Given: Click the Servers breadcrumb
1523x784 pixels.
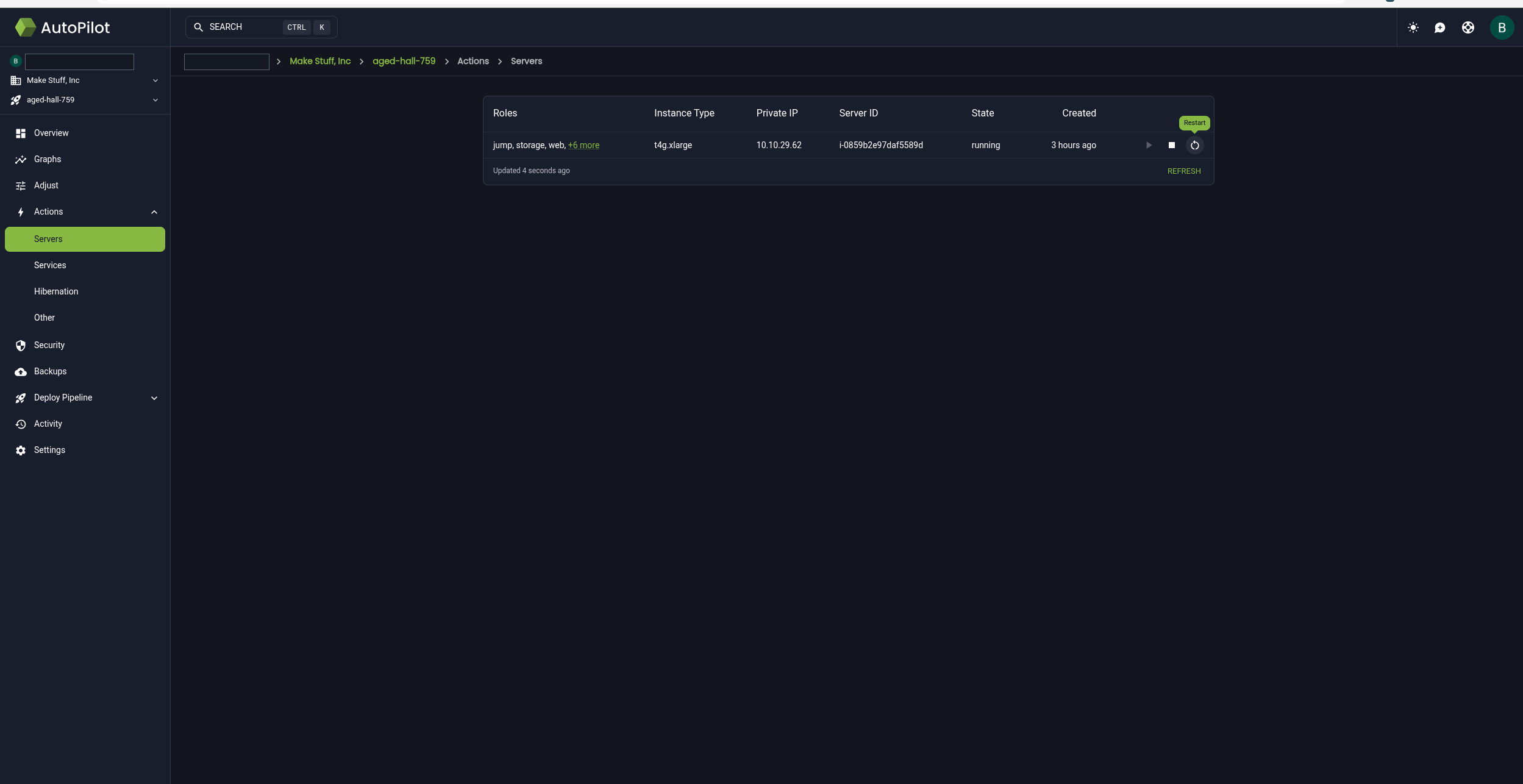Looking at the screenshot, I should click(526, 61).
